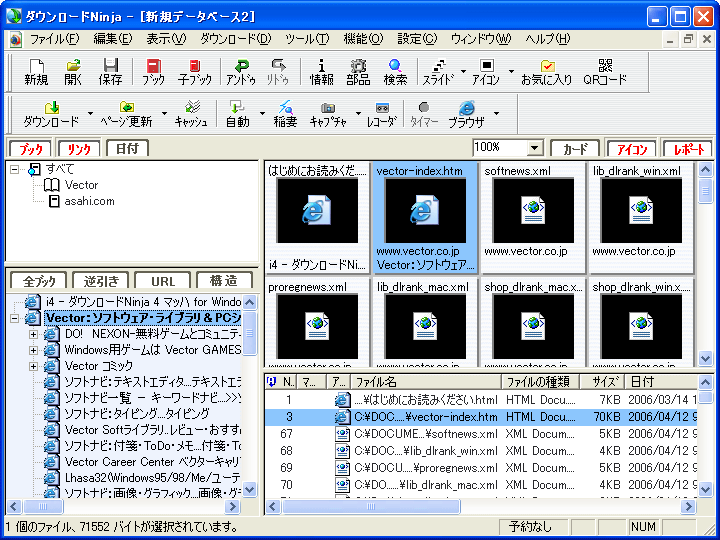Sort by 日付 column header

point(661,382)
